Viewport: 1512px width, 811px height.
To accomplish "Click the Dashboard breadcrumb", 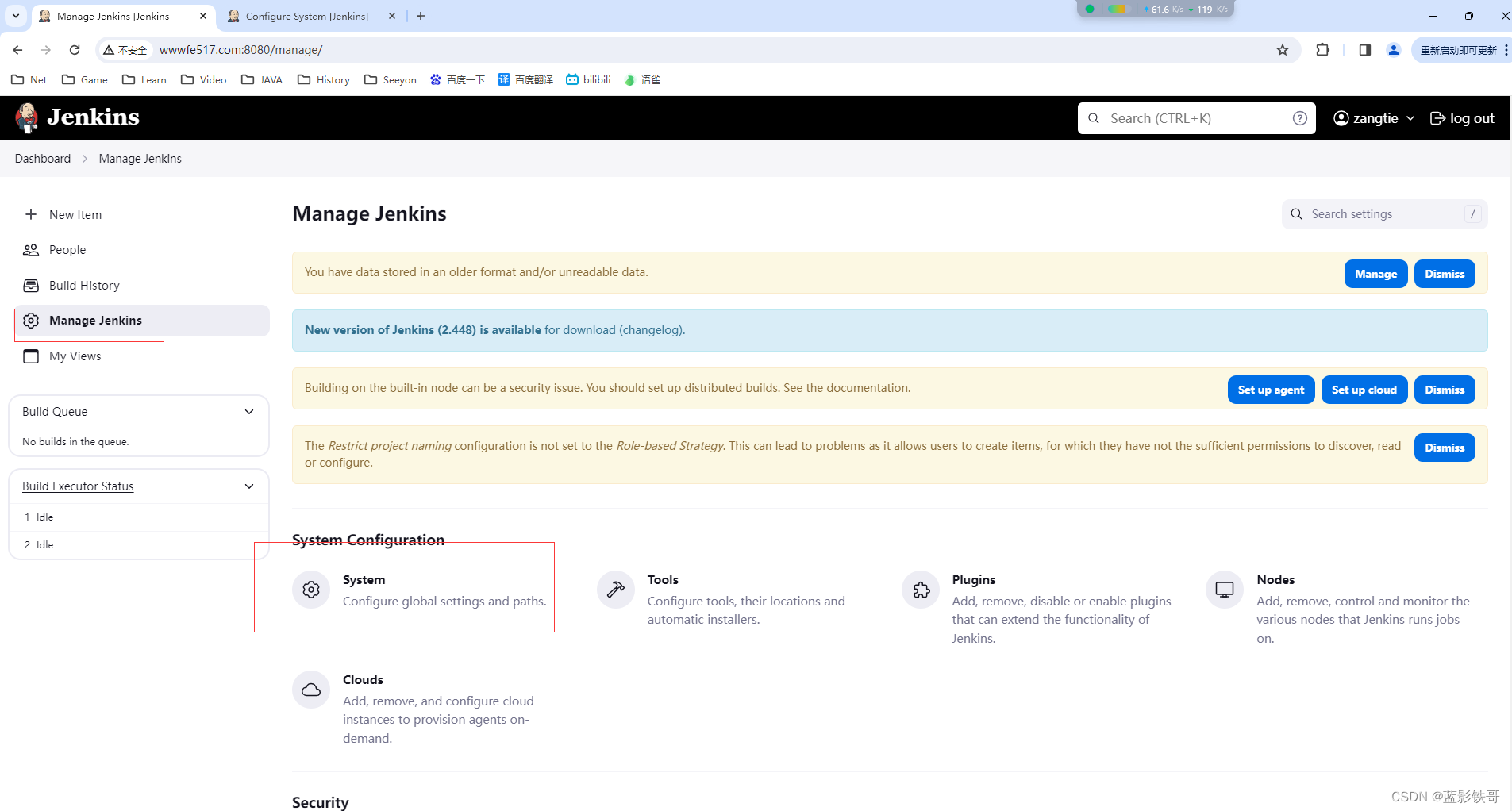I will (x=43, y=159).
